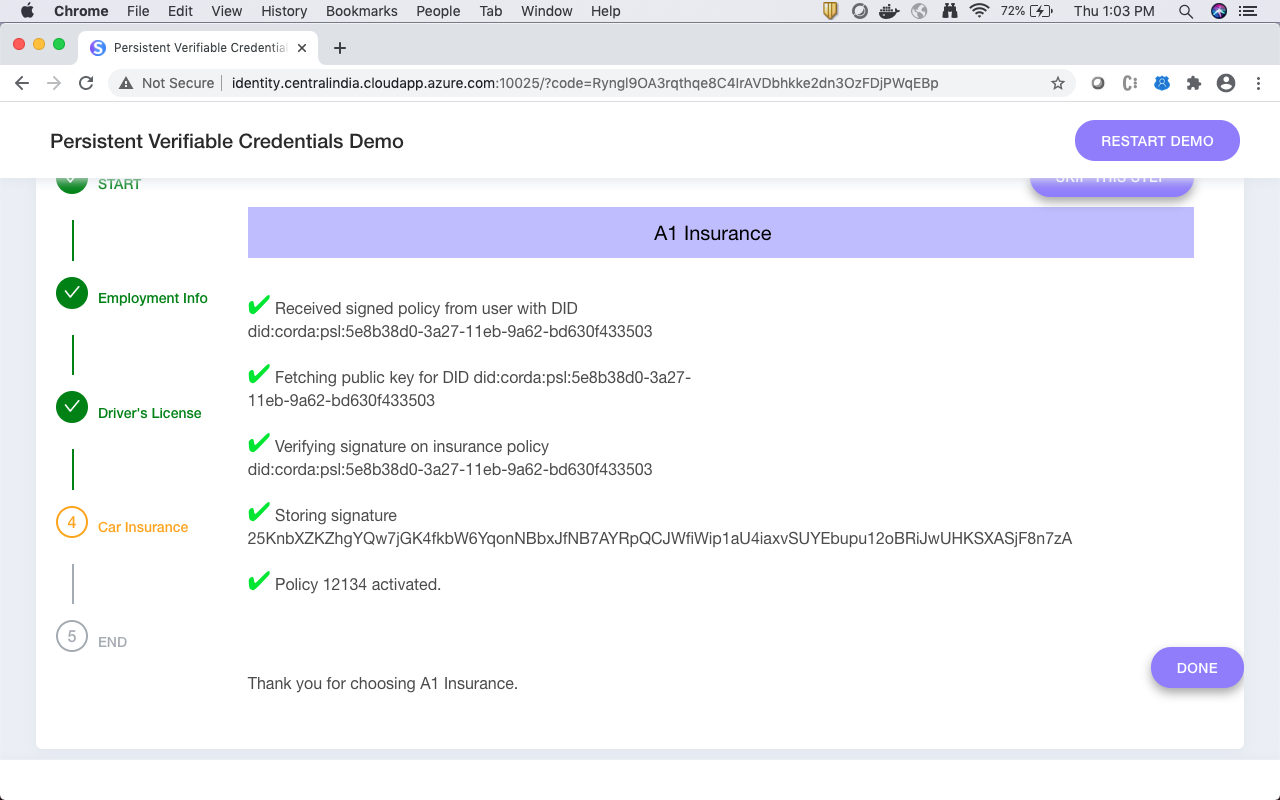Click the Docker whale menu bar icon

pos(888,11)
